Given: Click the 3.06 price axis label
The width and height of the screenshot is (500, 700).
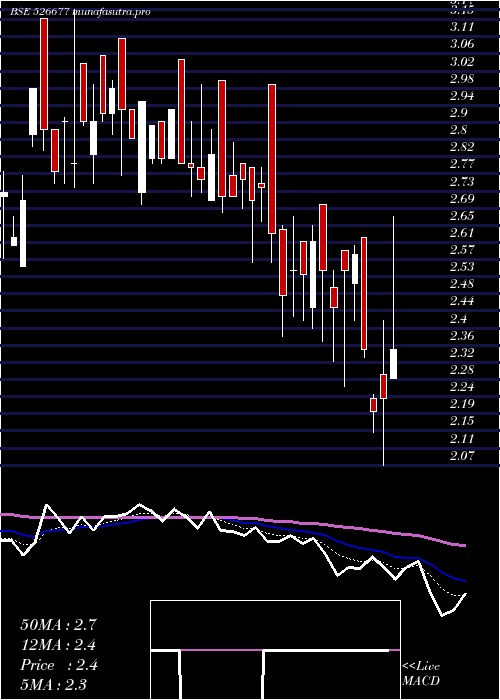Looking at the screenshot, I should 462,44.
